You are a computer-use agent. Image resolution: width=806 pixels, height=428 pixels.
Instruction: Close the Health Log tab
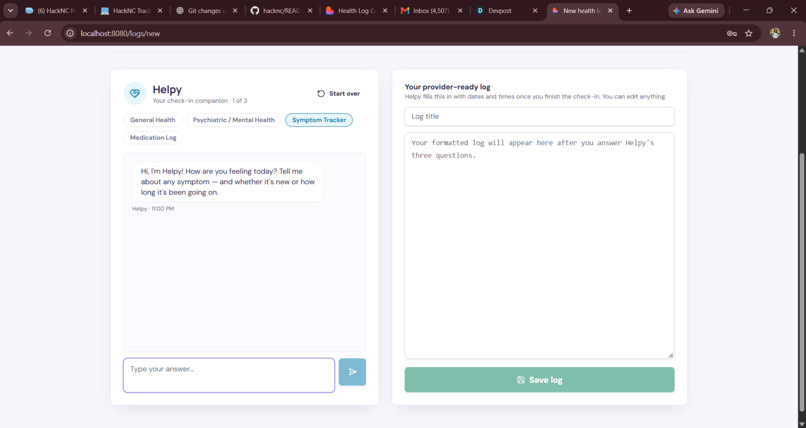click(385, 10)
